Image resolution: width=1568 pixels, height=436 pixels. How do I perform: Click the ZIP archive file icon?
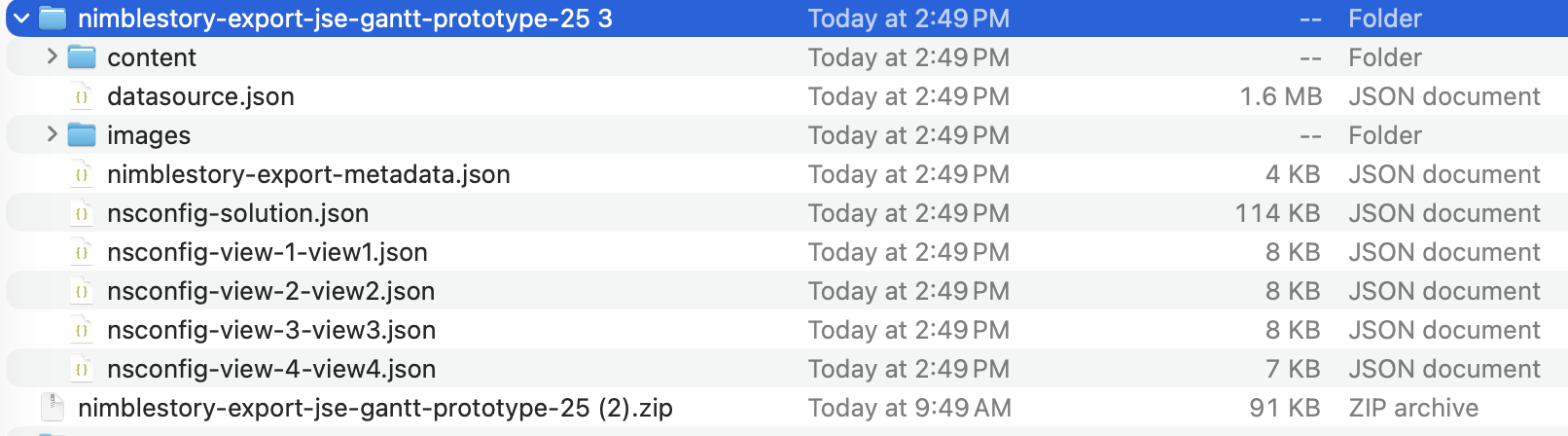coord(53,408)
